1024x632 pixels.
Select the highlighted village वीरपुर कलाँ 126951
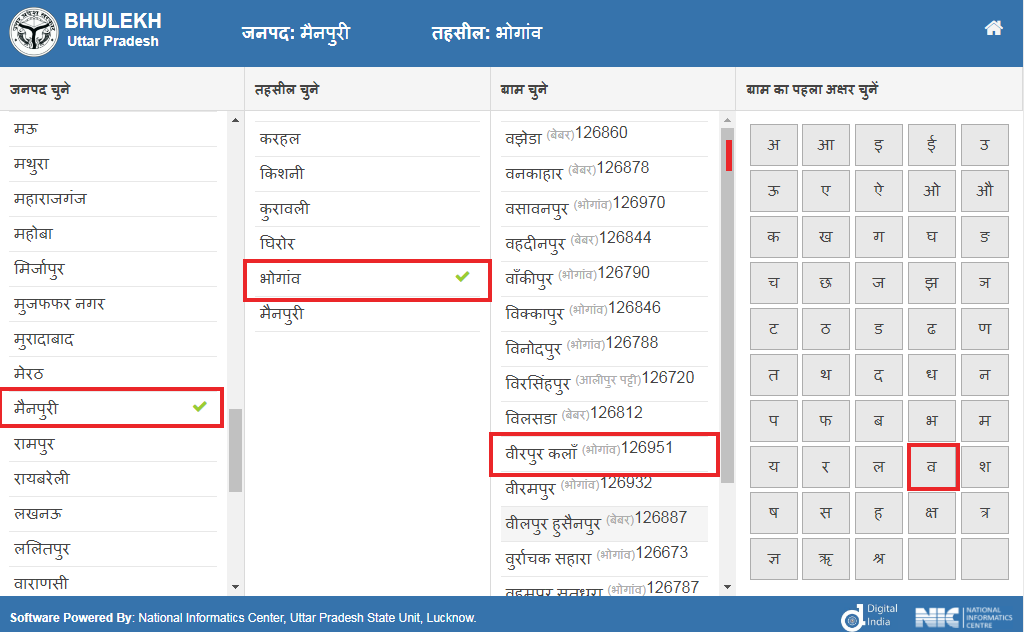click(603, 452)
